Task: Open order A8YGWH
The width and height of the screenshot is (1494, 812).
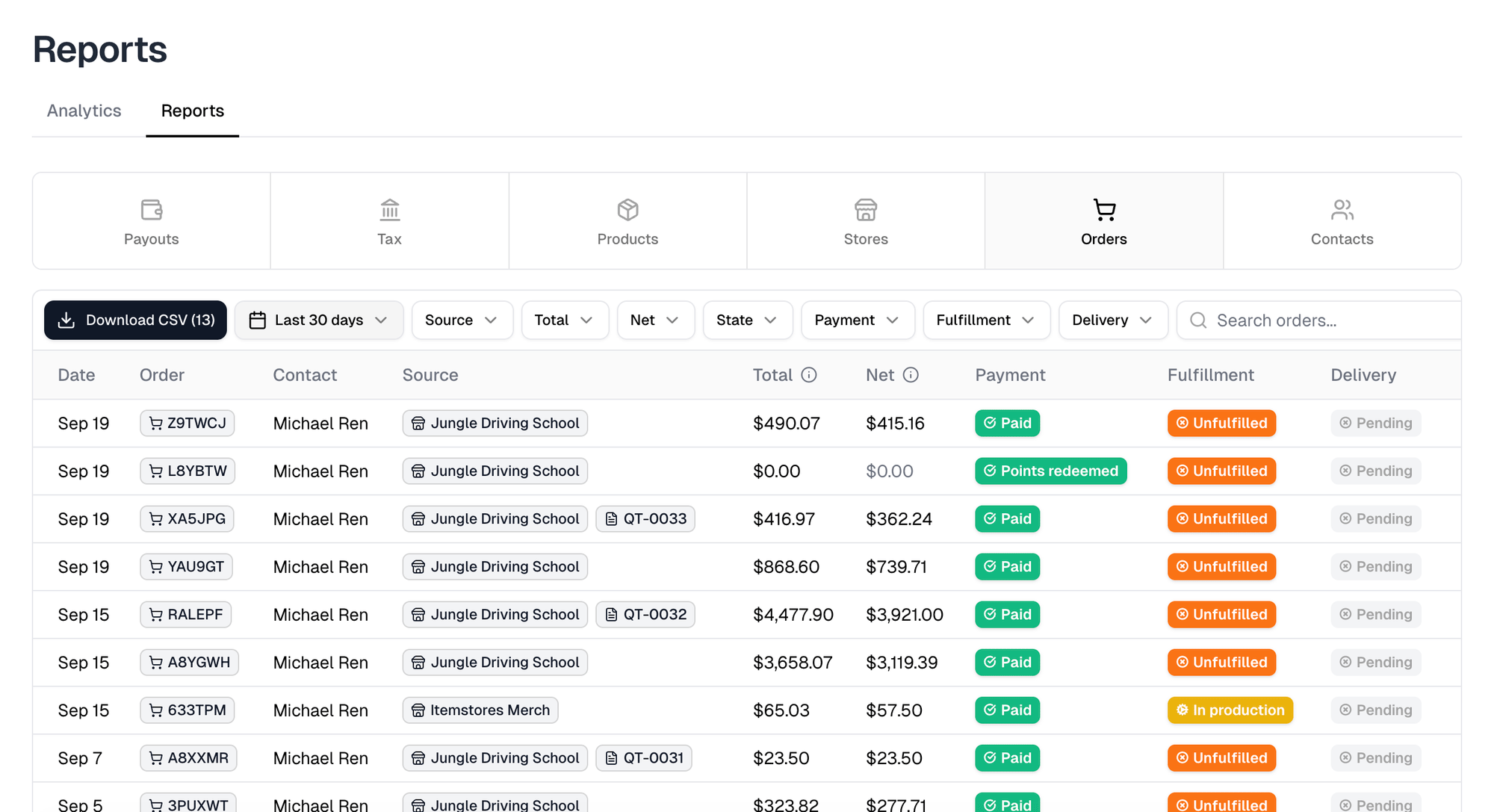Action: (x=190, y=662)
